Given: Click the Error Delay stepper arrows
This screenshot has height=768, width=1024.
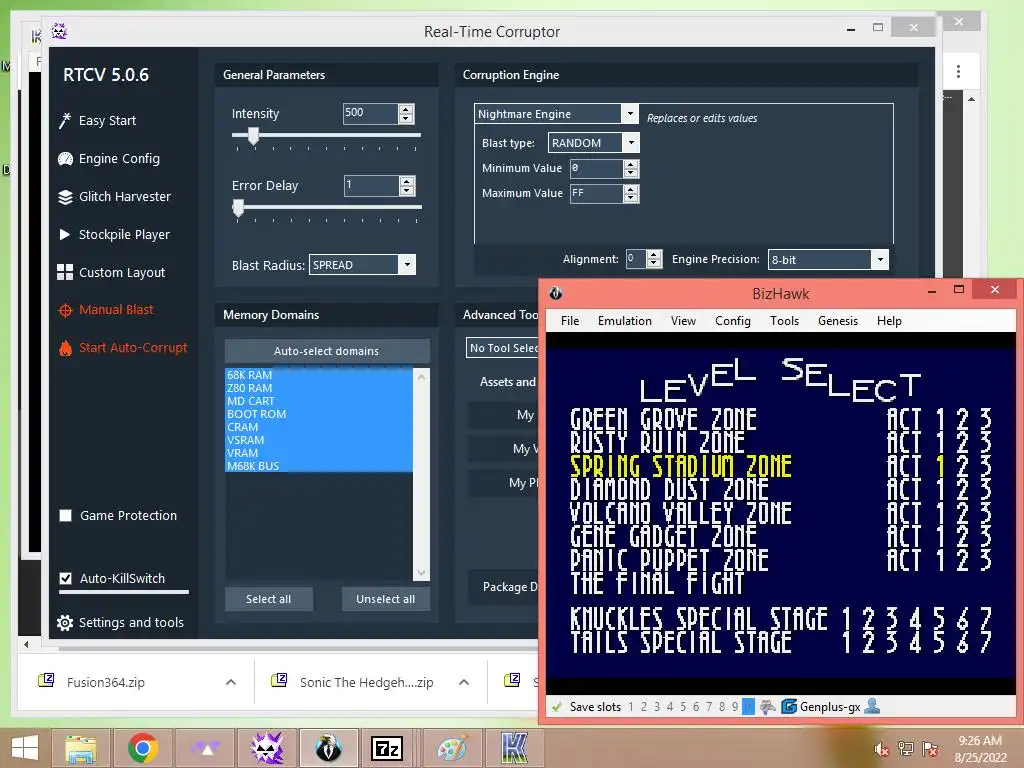Looking at the screenshot, I should coord(407,185).
